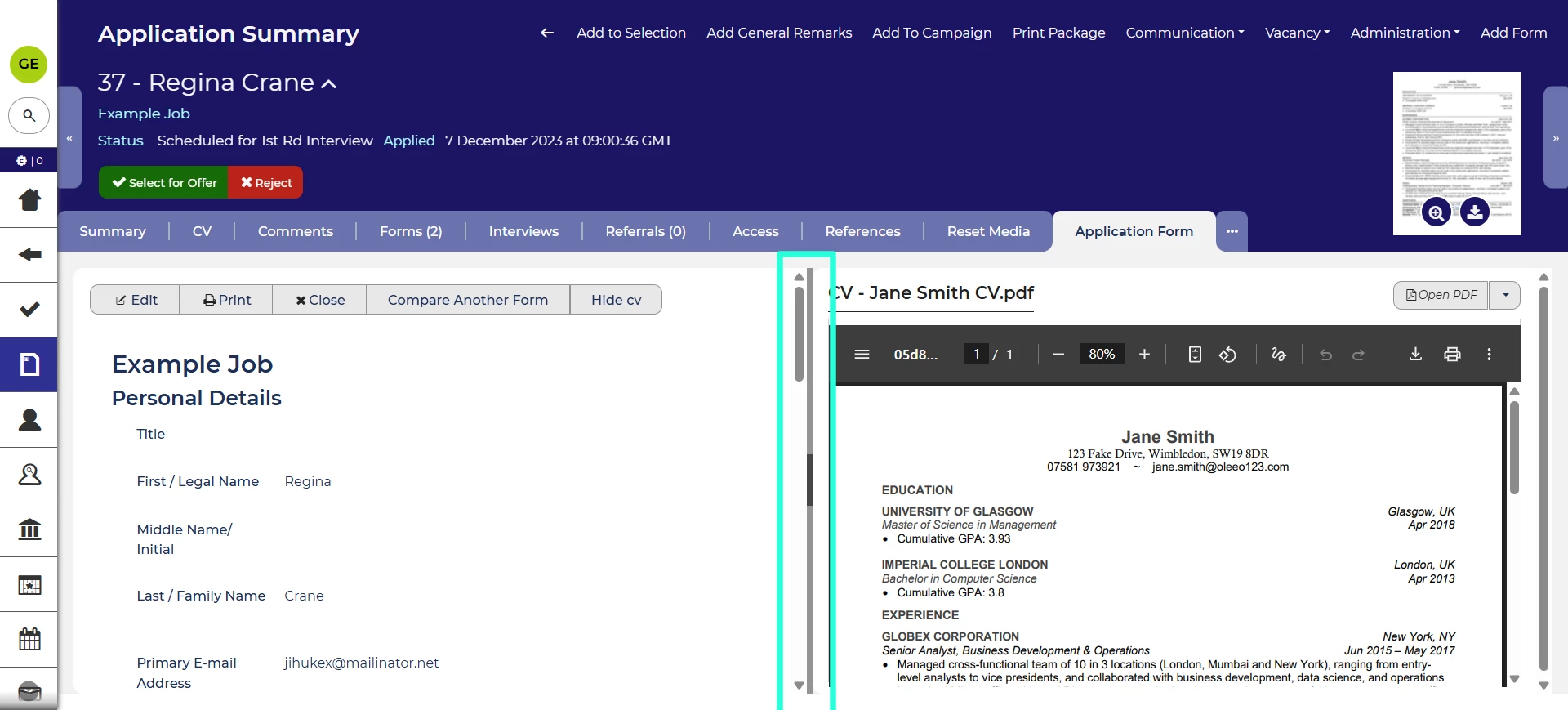Expand the Communication dropdown

coord(1185,33)
